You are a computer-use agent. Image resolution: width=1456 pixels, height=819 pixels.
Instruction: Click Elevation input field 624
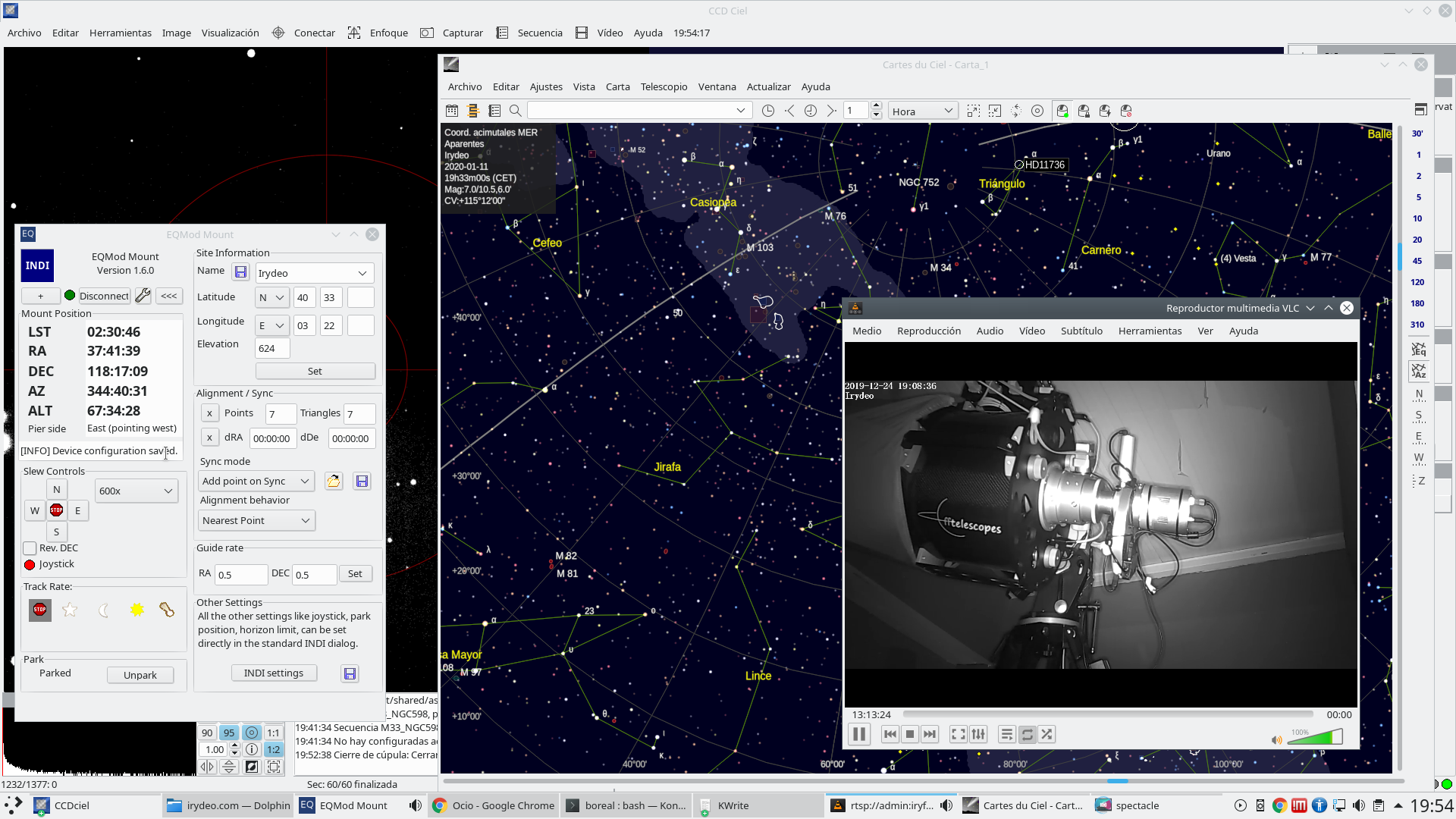(272, 348)
